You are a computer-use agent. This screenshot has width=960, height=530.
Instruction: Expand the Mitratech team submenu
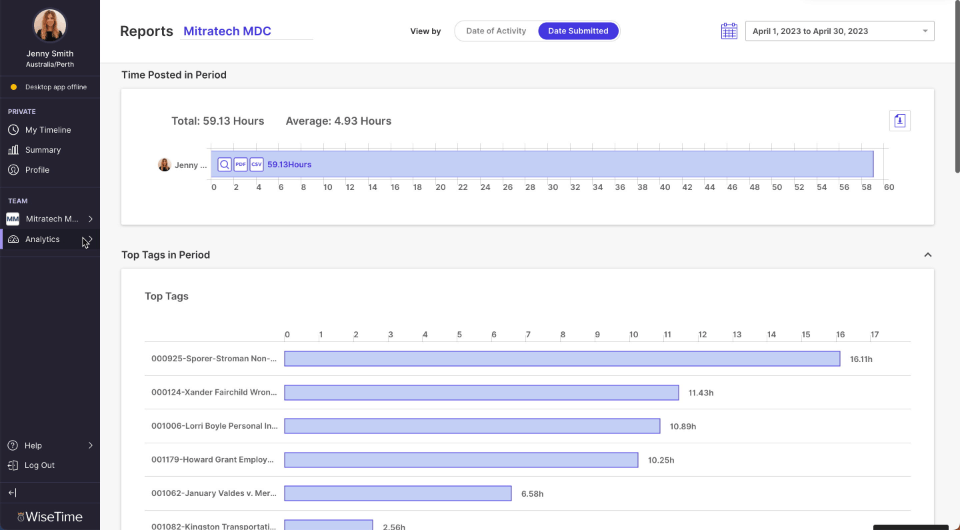point(90,219)
